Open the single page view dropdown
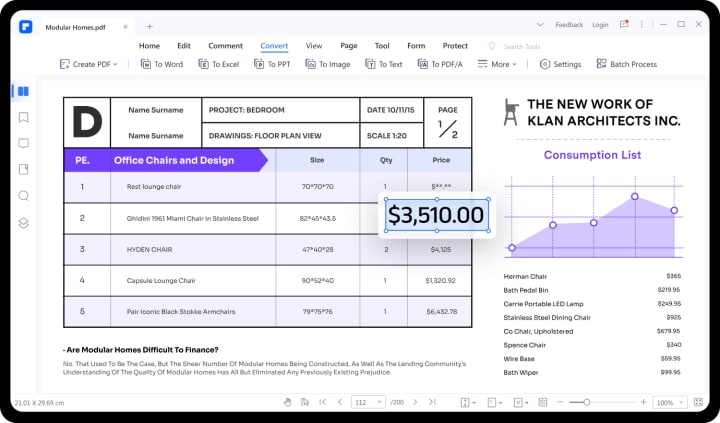Screen dimensions: 720x423 coord(494,402)
